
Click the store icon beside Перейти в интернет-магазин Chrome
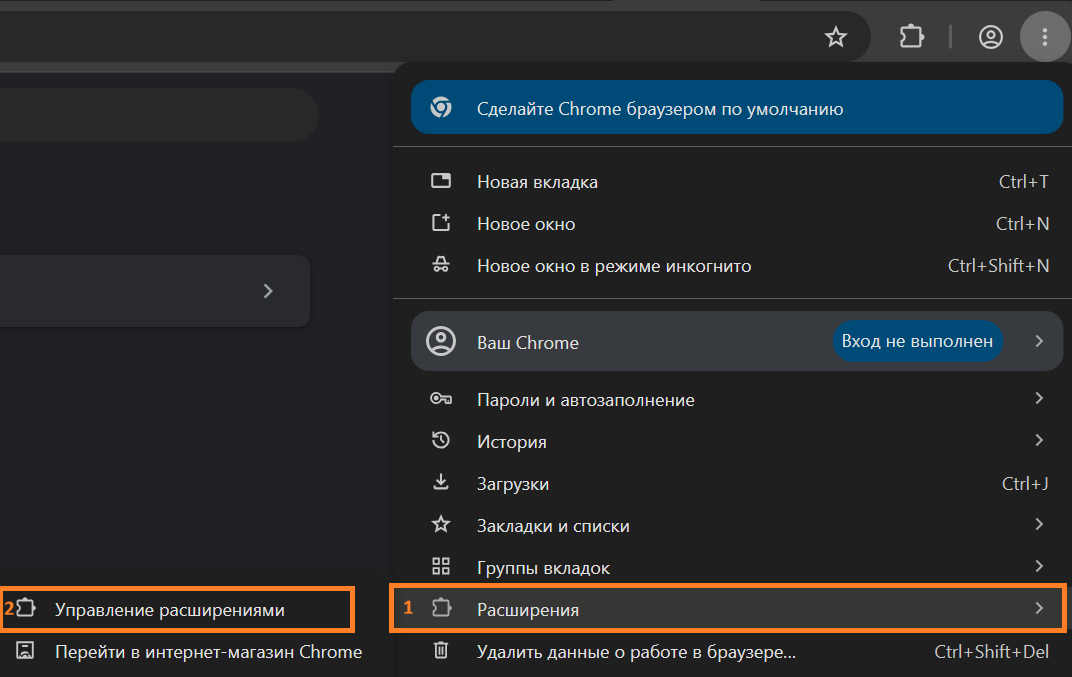[x=25, y=650]
